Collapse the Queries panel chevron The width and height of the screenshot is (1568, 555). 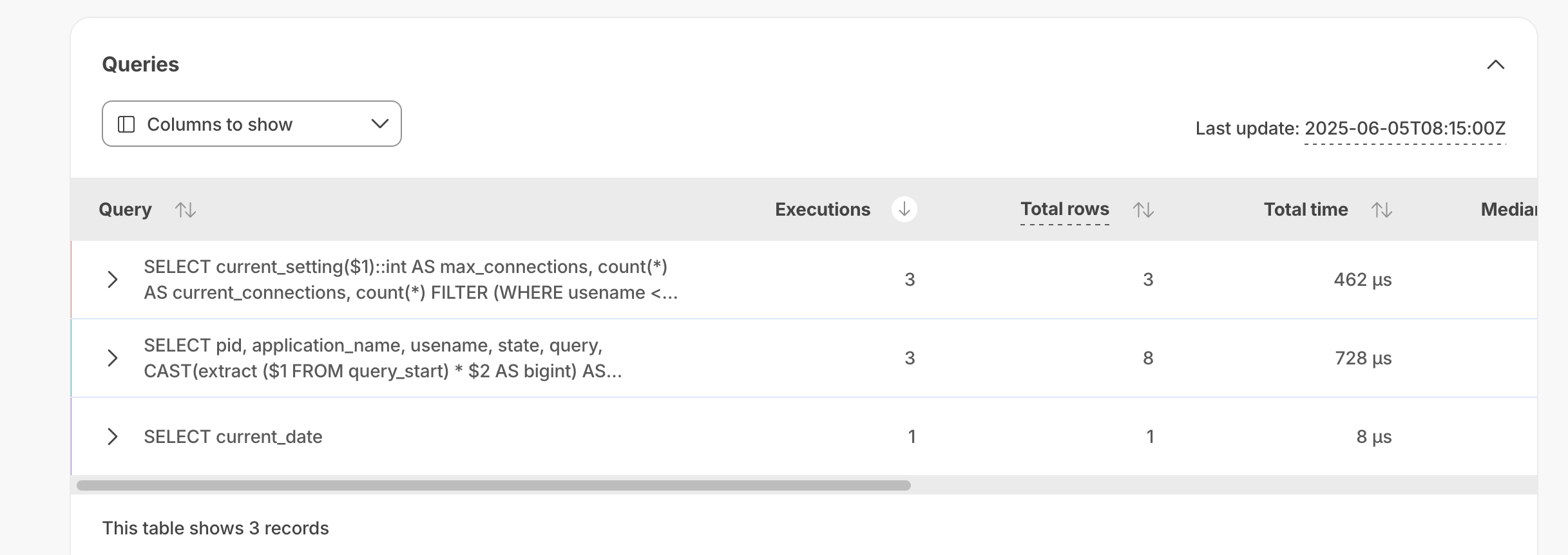pyautogui.click(x=1495, y=64)
